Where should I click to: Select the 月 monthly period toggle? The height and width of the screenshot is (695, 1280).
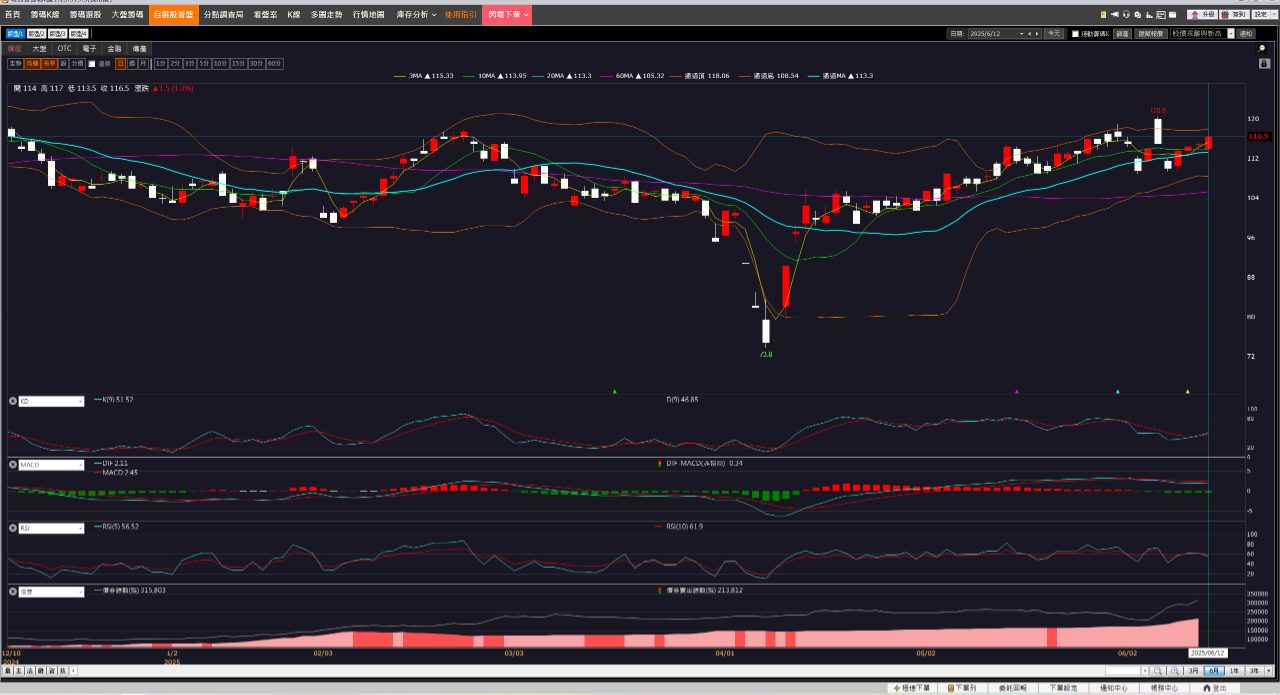point(144,63)
